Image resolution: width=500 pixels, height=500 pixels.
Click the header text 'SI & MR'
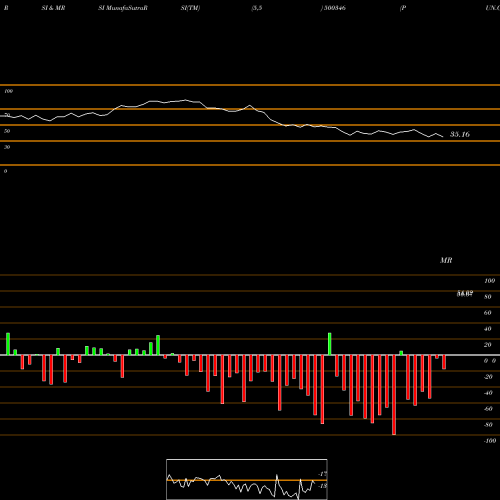click(53, 8)
